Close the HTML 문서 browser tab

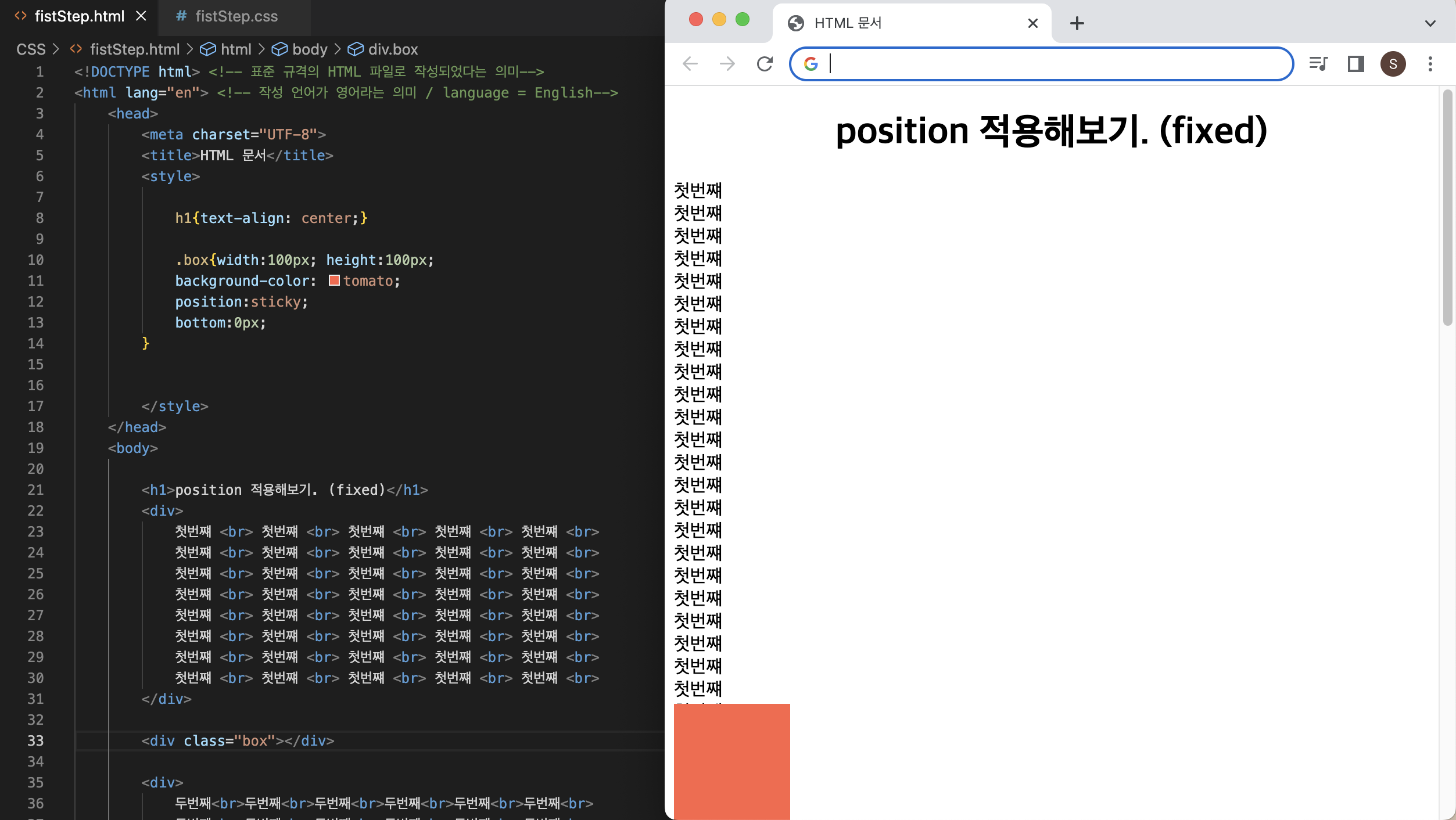(1032, 23)
